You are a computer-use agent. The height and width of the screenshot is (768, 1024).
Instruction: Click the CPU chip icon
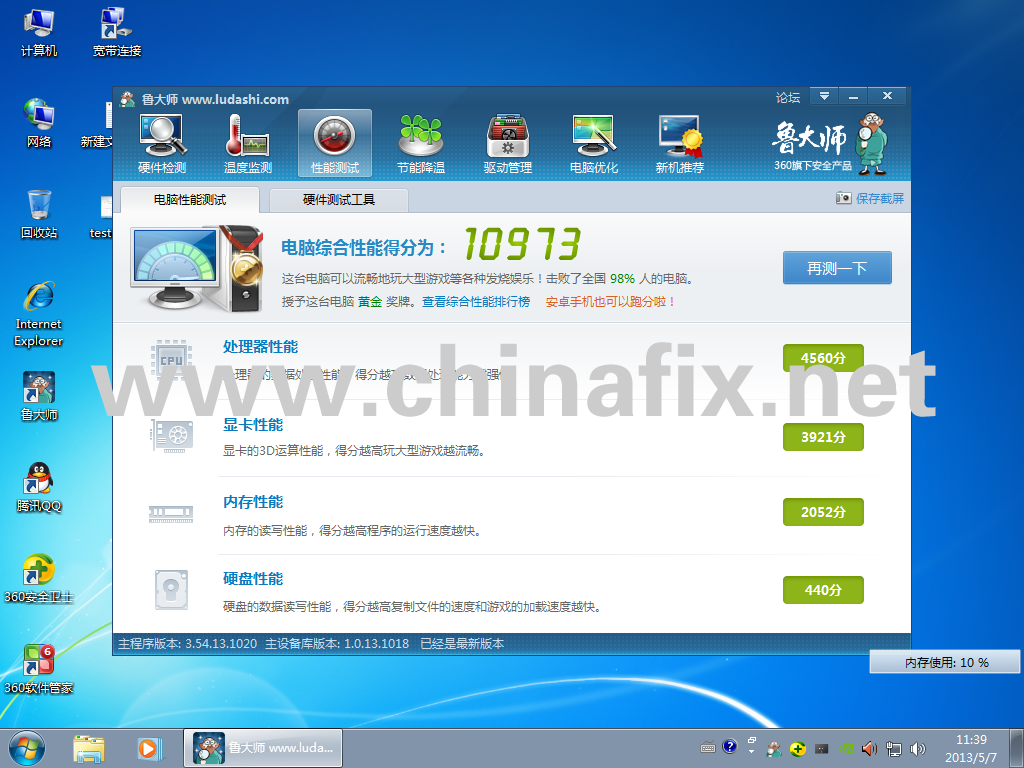(171, 360)
